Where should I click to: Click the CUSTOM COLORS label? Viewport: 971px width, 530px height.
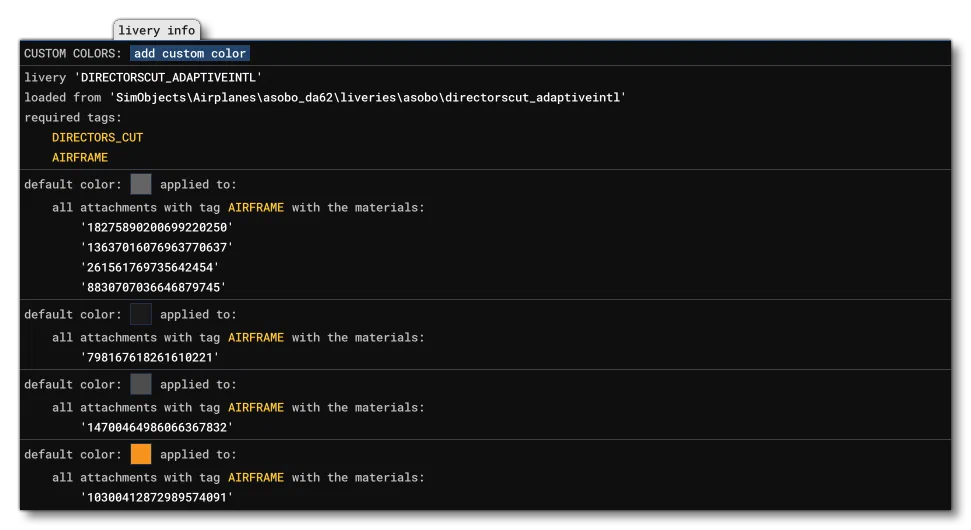coord(73,53)
